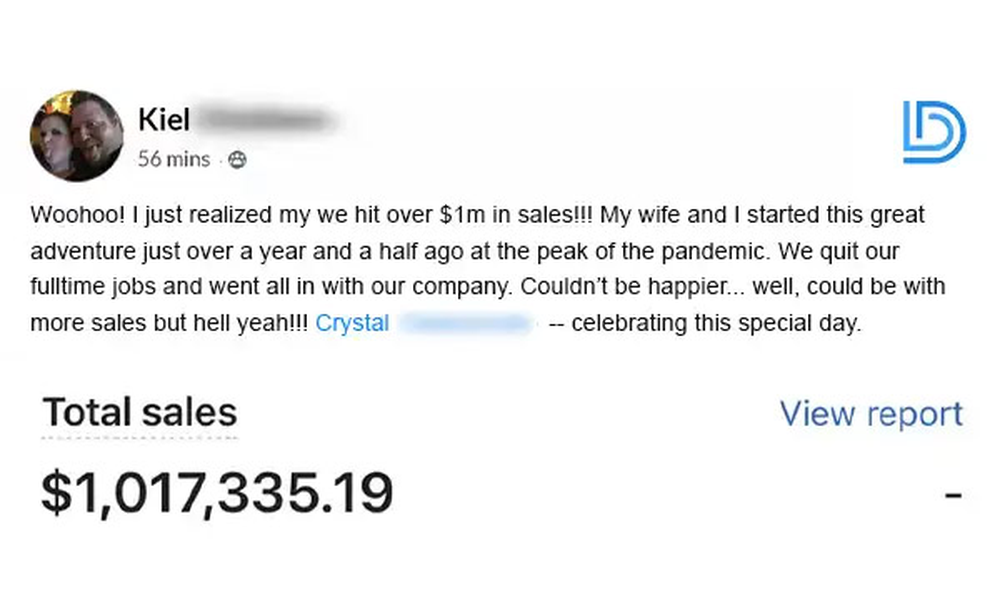Click the Crystal mention link

coord(351,323)
